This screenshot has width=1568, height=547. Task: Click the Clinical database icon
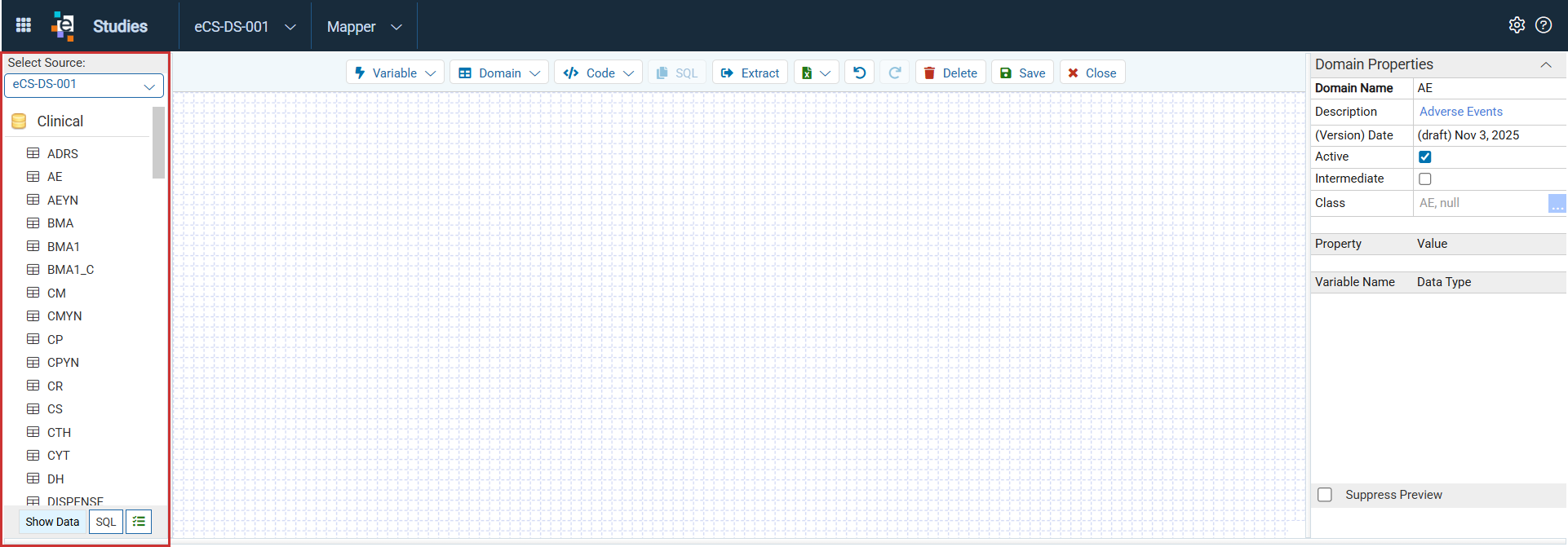pos(19,121)
